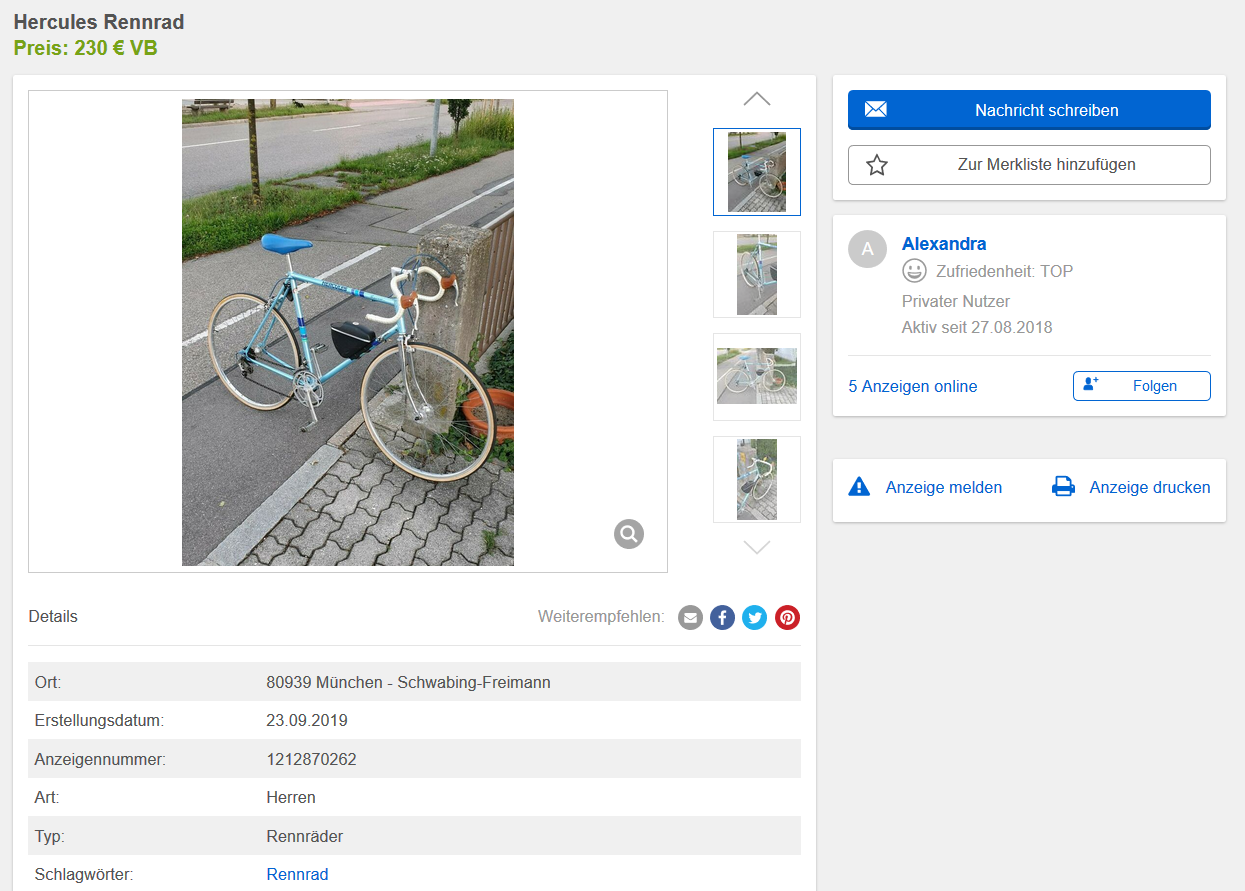1245x891 pixels.
Task: Click Anzeige drucken link
Action: [x=1150, y=487]
